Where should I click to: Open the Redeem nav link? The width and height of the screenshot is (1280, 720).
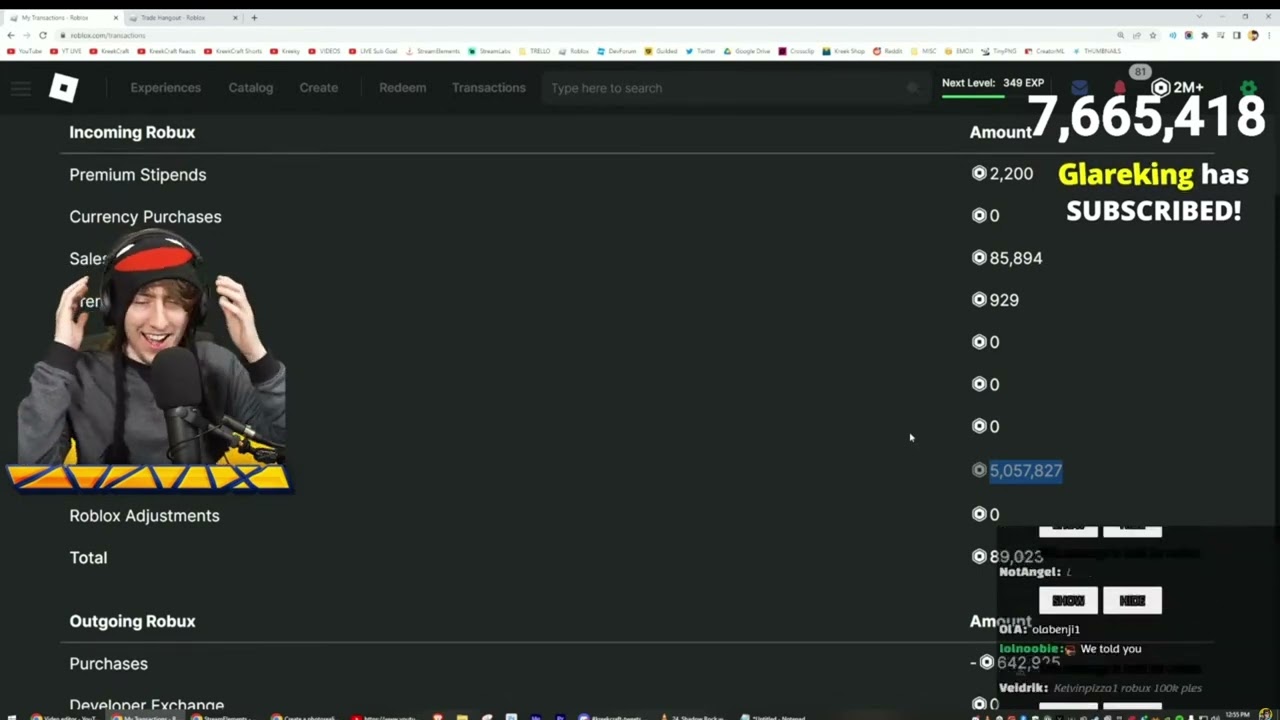pos(402,88)
